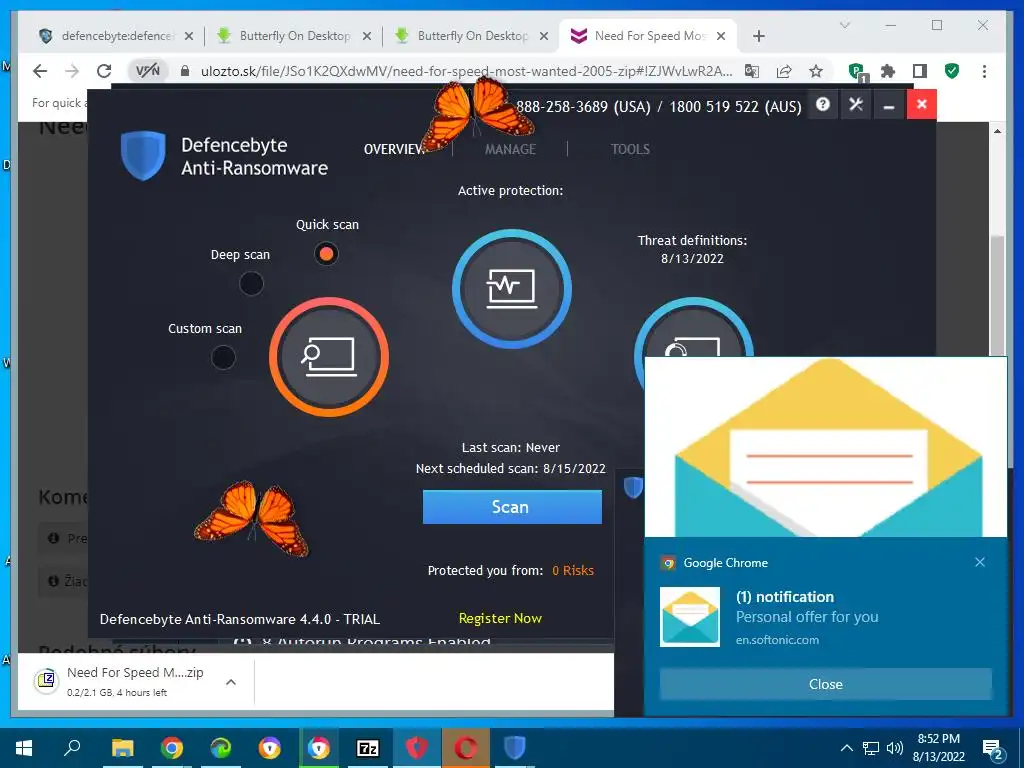Reload the current page
Image resolution: width=1024 pixels, height=768 pixels.
pyautogui.click(x=104, y=71)
